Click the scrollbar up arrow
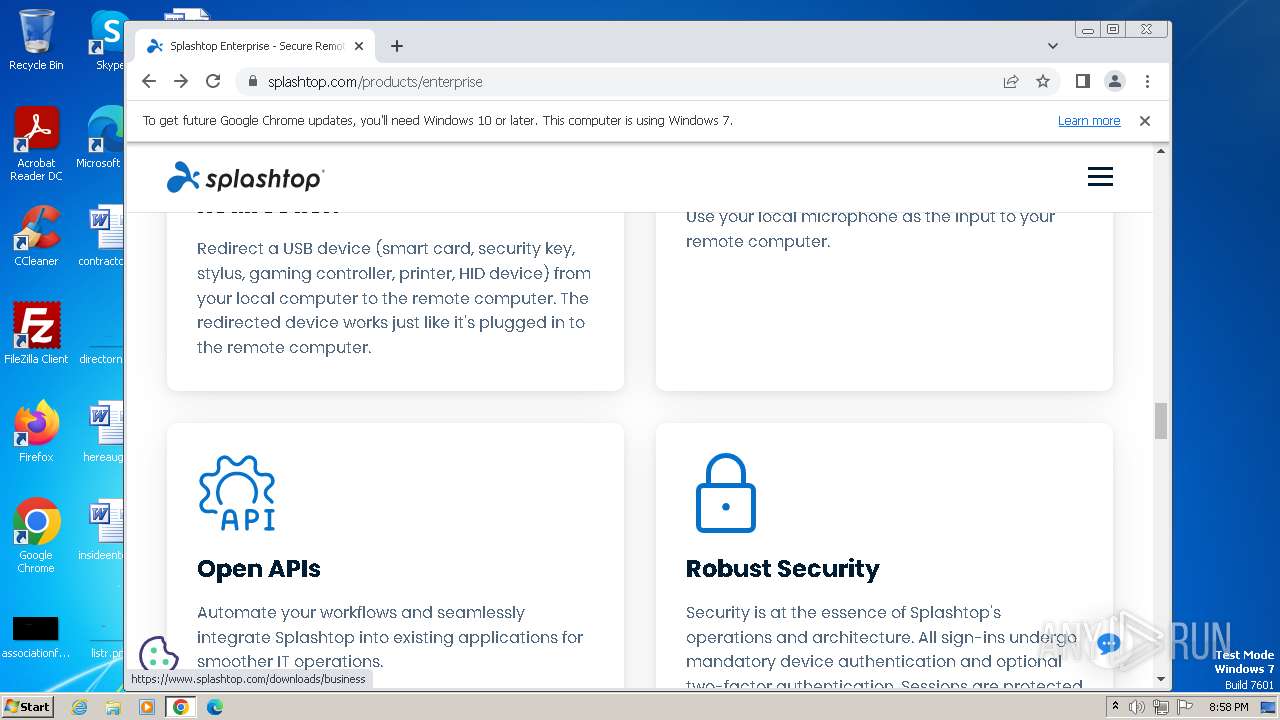Screen dimensions: 1280x720 (1161, 151)
